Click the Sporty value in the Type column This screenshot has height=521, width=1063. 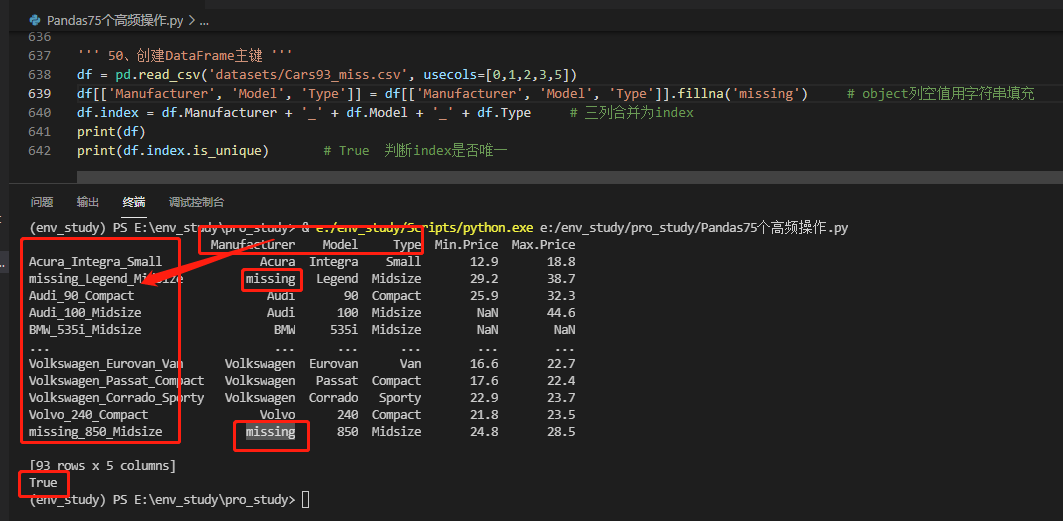pyautogui.click(x=400, y=398)
